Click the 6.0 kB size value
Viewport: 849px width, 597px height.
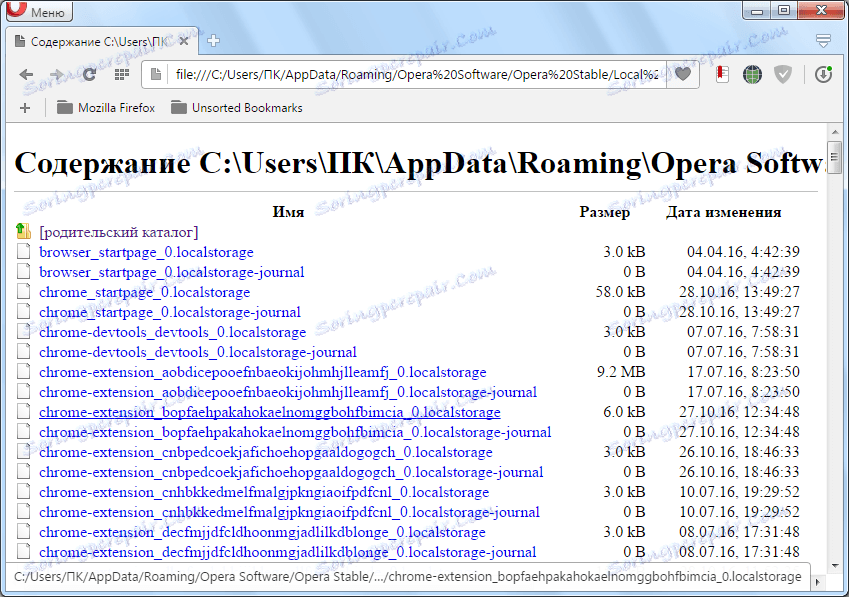click(624, 412)
